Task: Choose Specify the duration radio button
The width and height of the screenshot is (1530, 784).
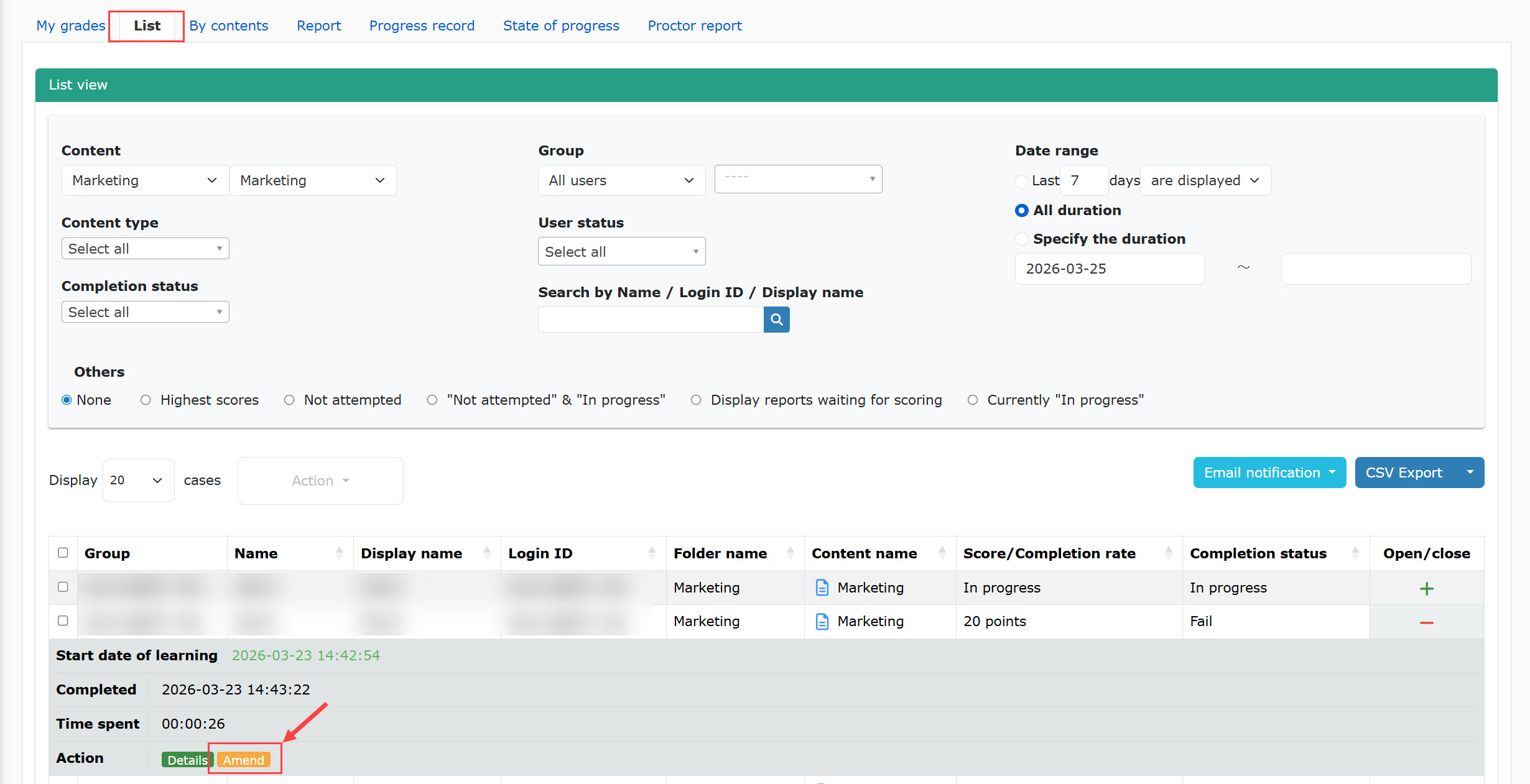Action: tap(1021, 239)
